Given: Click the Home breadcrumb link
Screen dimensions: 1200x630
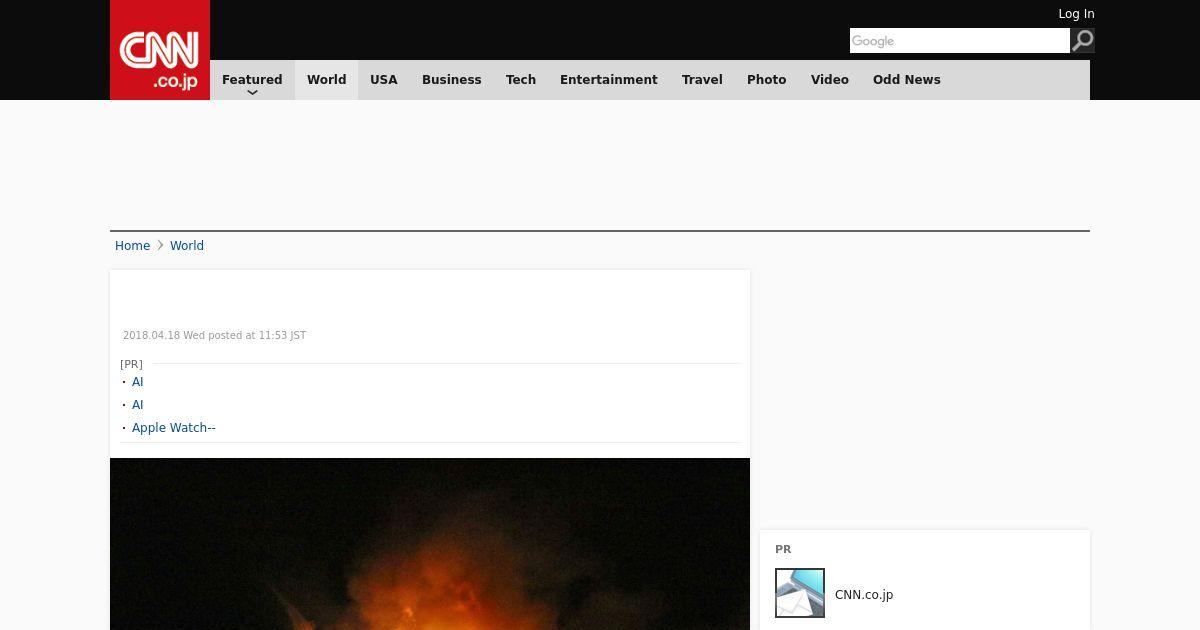Looking at the screenshot, I should click(x=132, y=246).
